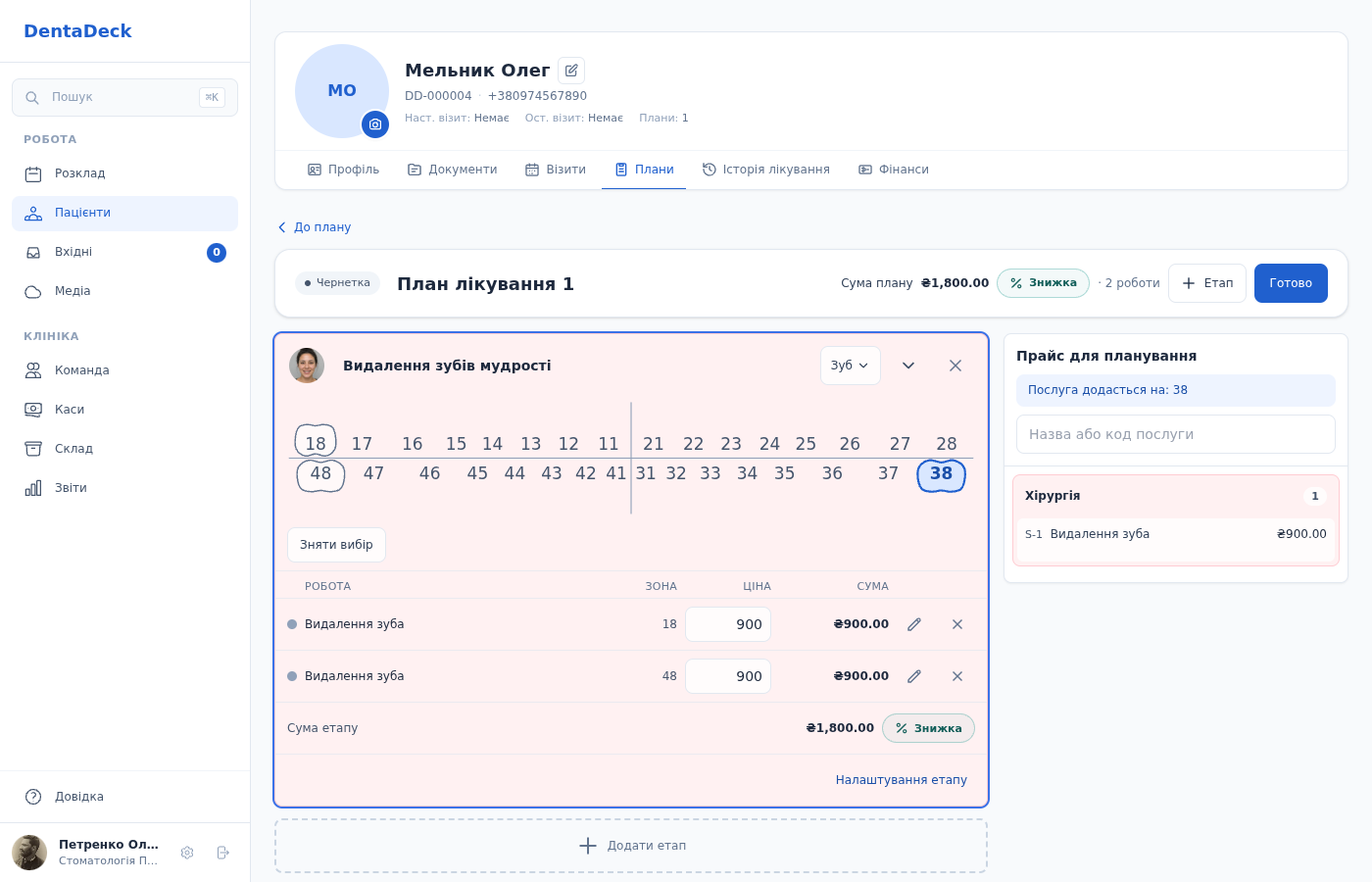Switch to Документи tab
Viewport: 1372px width, 882px height.
[453, 170]
